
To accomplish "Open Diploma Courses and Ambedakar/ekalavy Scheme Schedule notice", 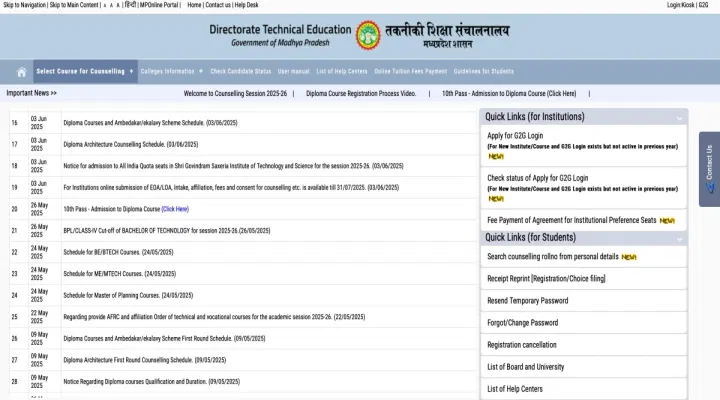I will [150, 123].
